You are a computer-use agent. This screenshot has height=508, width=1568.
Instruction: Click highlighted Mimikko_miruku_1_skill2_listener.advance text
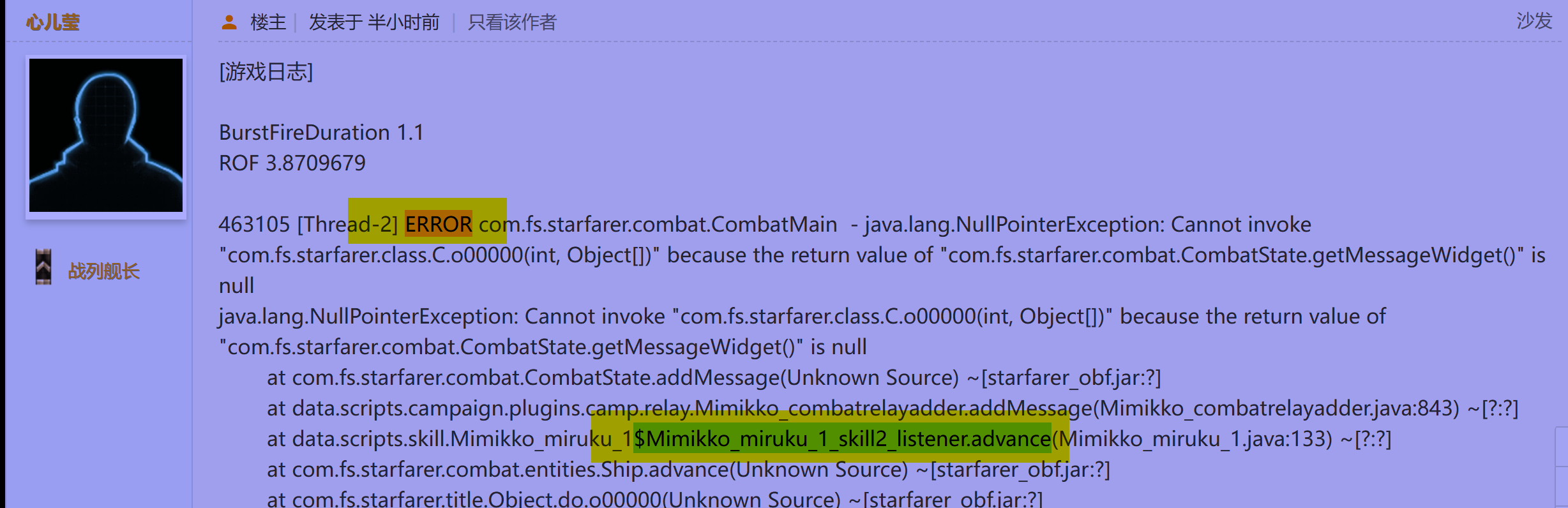point(842,438)
